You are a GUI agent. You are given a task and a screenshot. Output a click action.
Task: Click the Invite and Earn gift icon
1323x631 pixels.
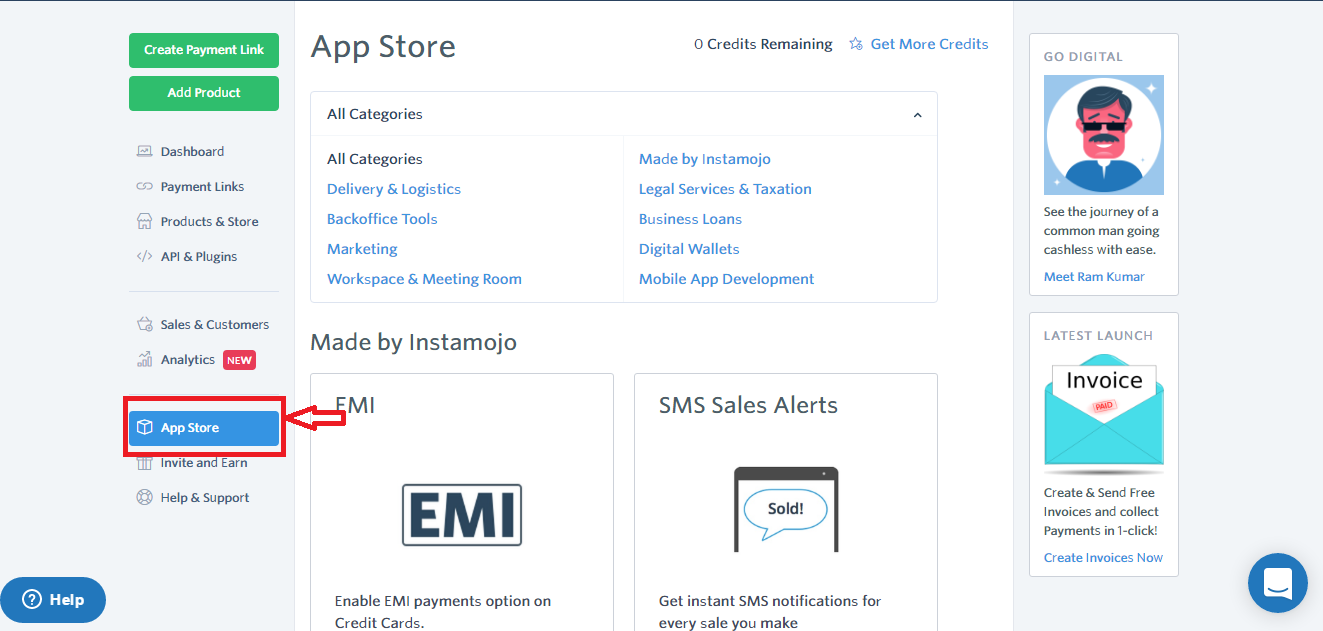144,463
